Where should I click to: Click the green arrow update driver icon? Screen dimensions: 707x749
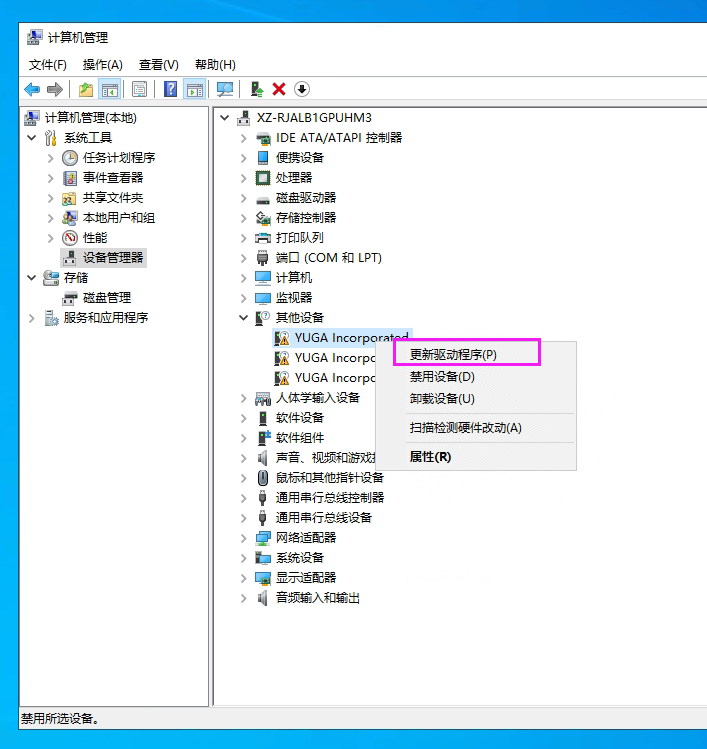257,90
